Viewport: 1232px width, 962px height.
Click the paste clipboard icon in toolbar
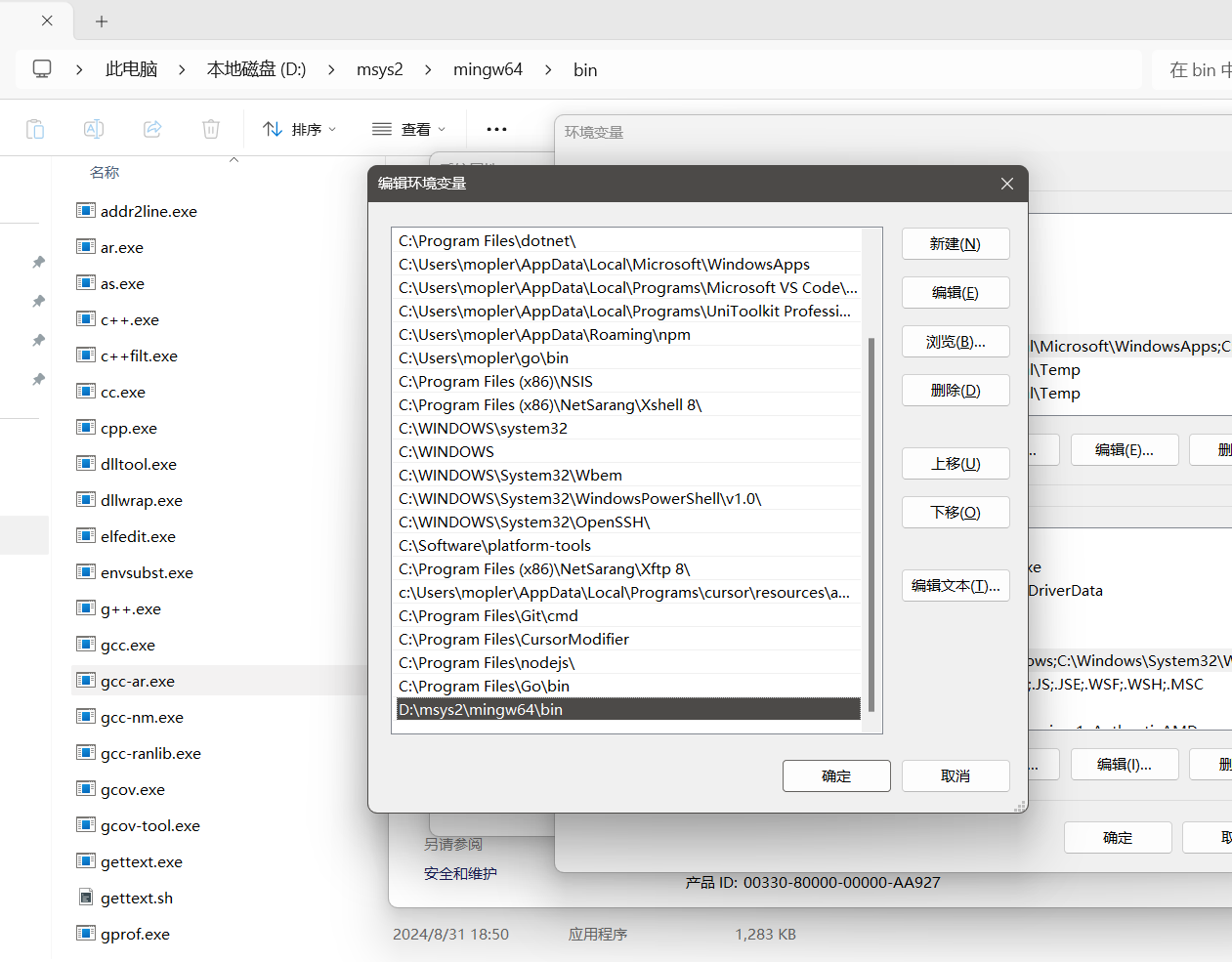click(x=35, y=129)
